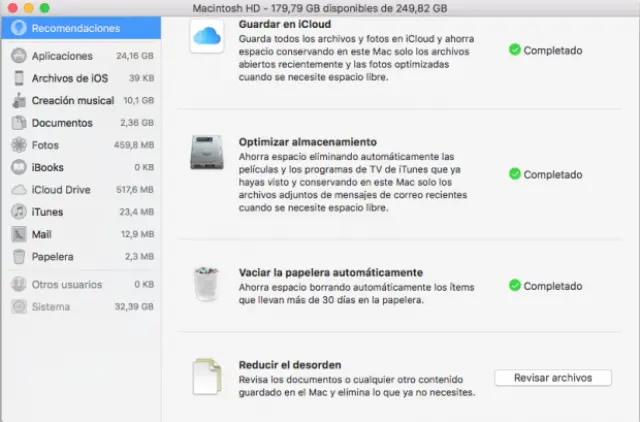This screenshot has height=422, width=640.
Task: Click Completado checkmark for Optimizar almacenamiento
Action: tap(514, 174)
